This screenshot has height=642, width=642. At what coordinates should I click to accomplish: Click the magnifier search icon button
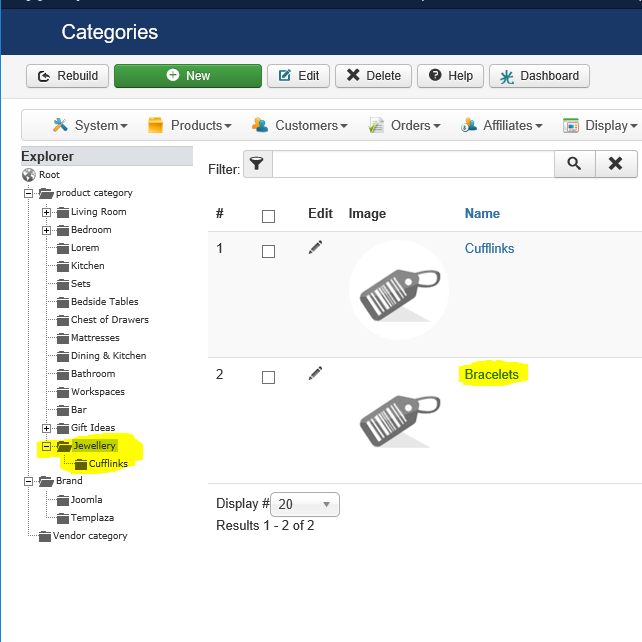[574, 164]
